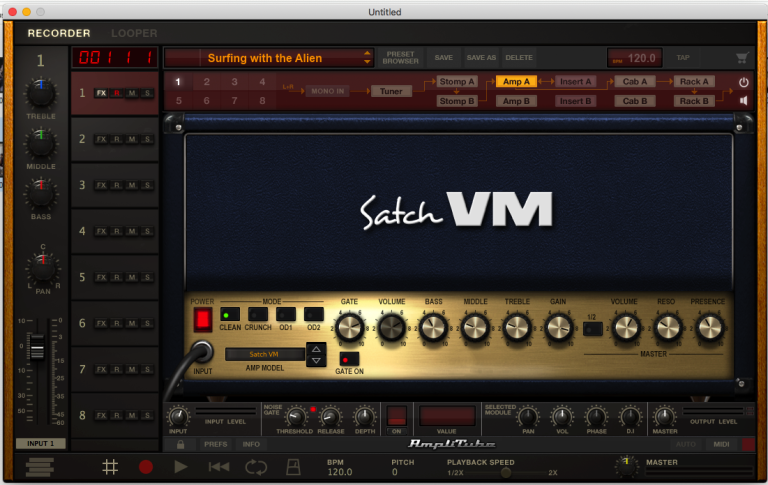
Task: Click the MONO IN routing button
Action: (328, 91)
